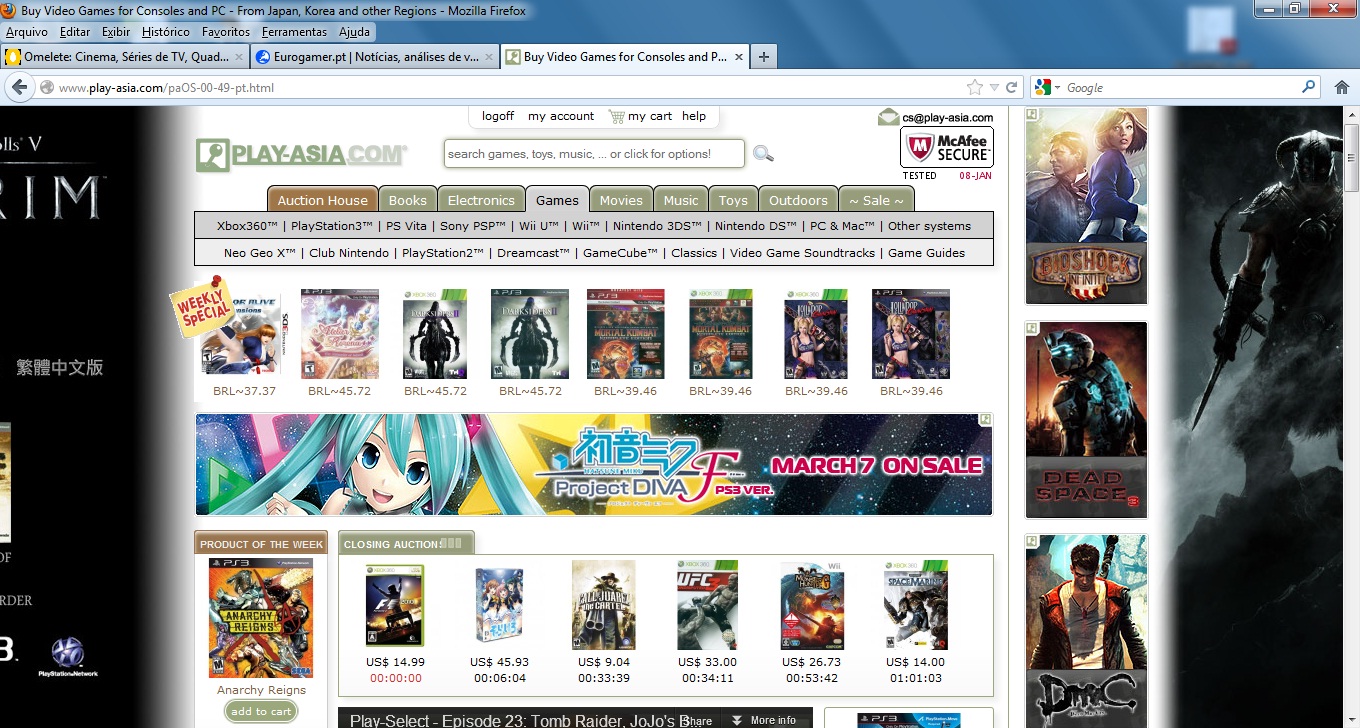Open the PlayStation3 systems link
1360x728 pixels.
pos(332,226)
